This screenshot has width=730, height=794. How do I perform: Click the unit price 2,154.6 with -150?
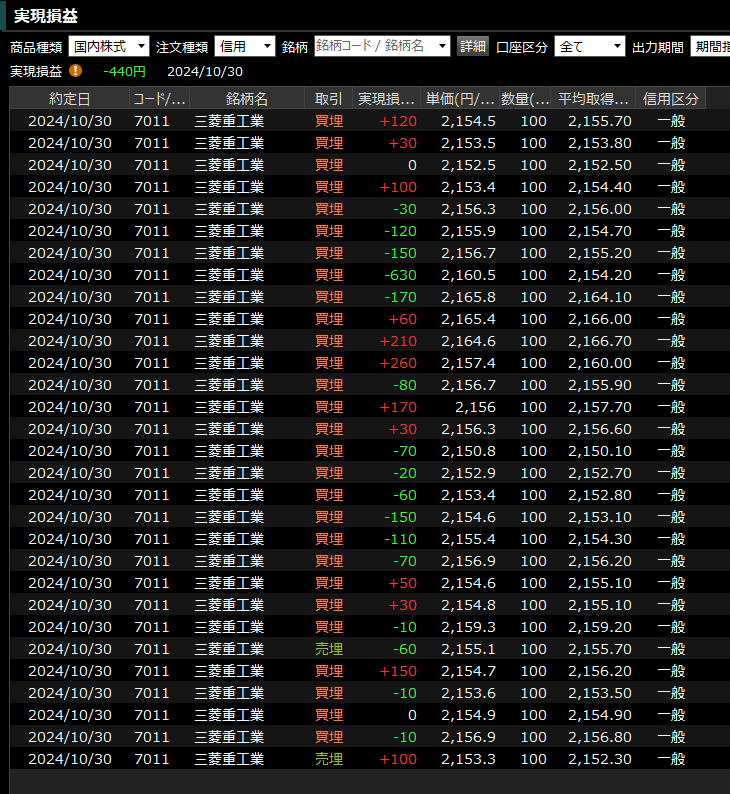coord(468,517)
